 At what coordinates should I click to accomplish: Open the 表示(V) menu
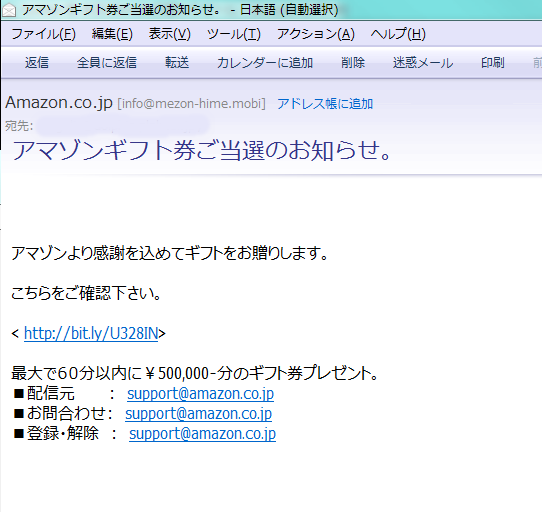pyautogui.click(x=170, y=34)
